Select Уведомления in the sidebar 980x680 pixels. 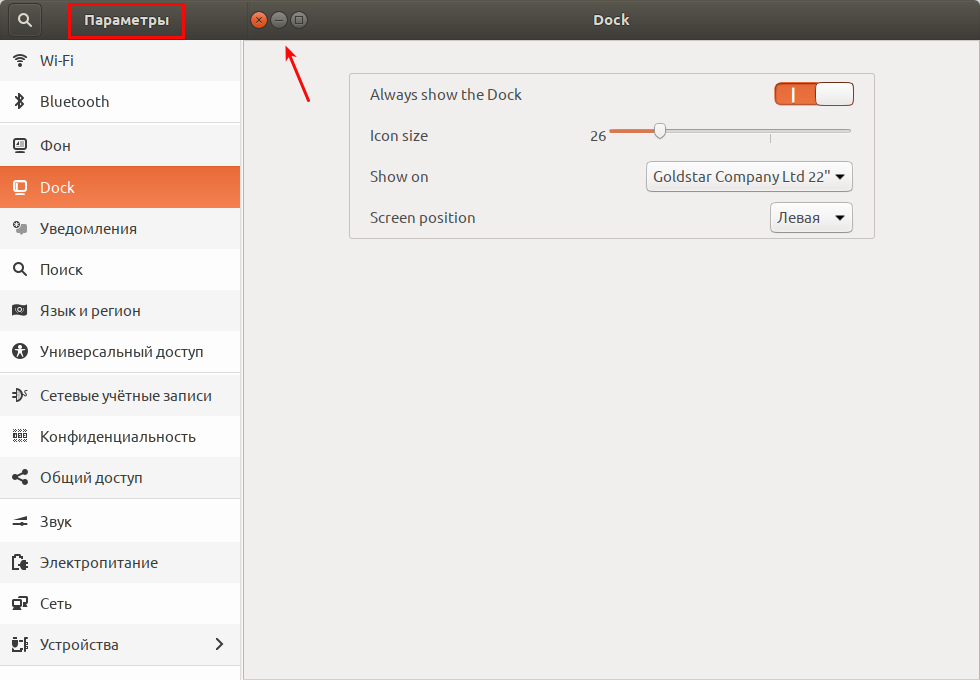tap(120, 228)
